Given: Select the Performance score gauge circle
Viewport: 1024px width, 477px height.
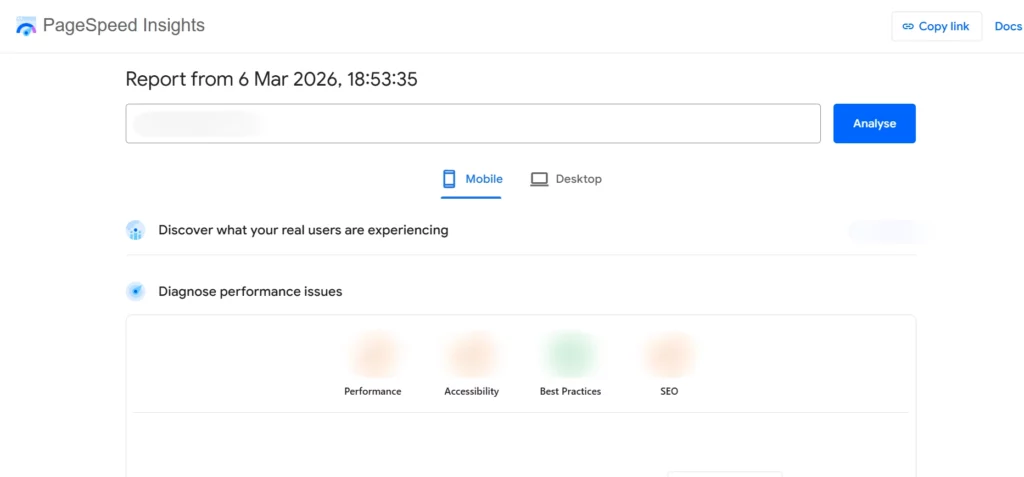Looking at the screenshot, I should click(373, 356).
